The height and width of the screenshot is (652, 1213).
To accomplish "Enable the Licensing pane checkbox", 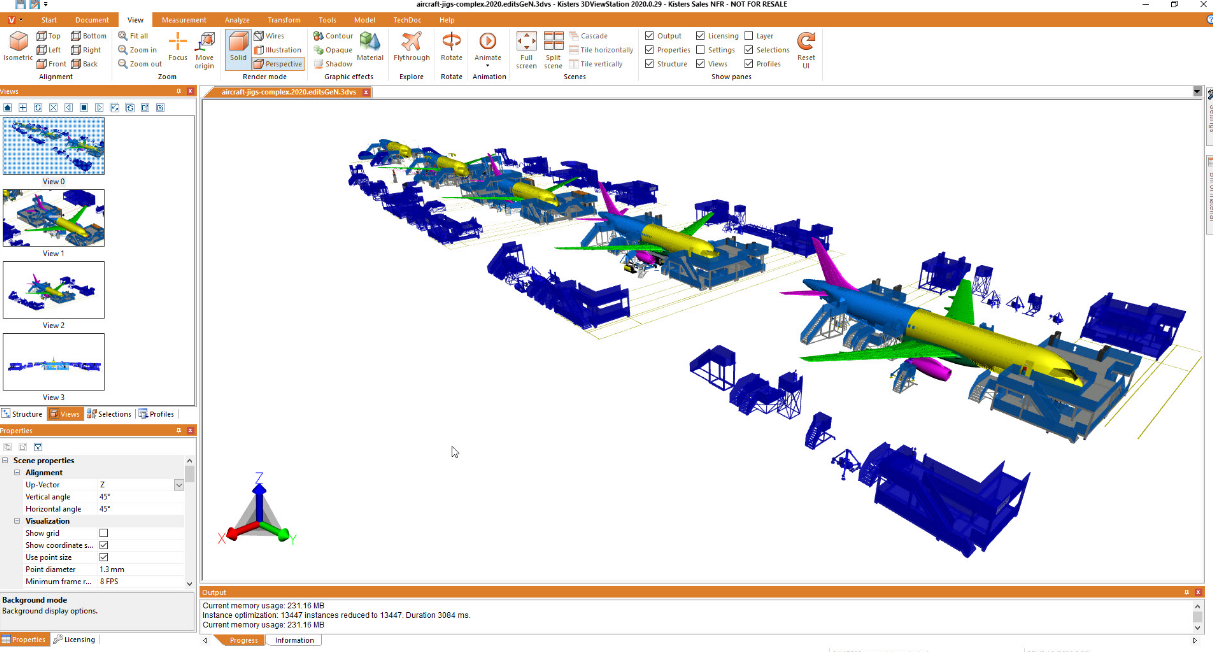I will pyautogui.click(x=700, y=36).
